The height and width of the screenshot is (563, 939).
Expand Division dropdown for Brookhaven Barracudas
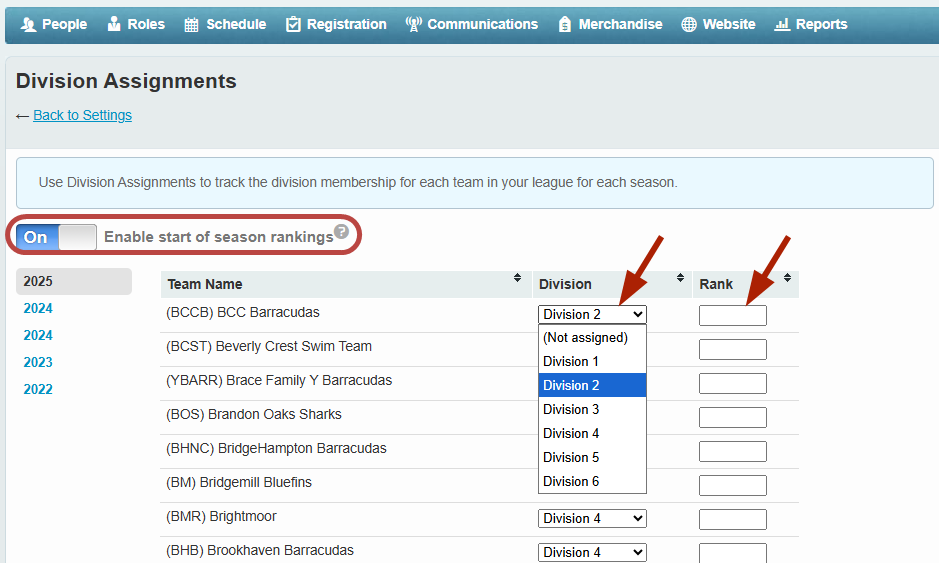pos(592,552)
